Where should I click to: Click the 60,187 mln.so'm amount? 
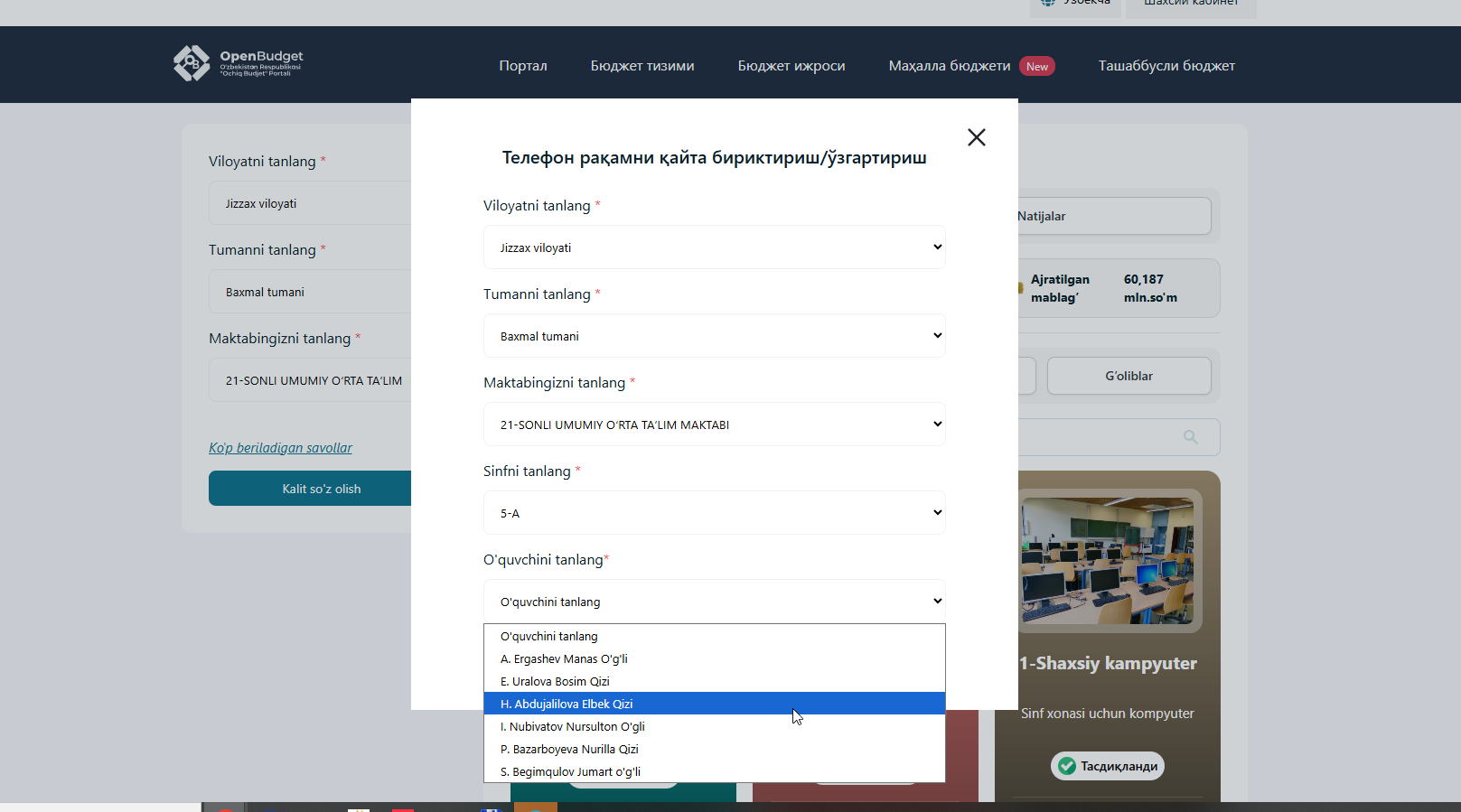[x=1150, y=288]
